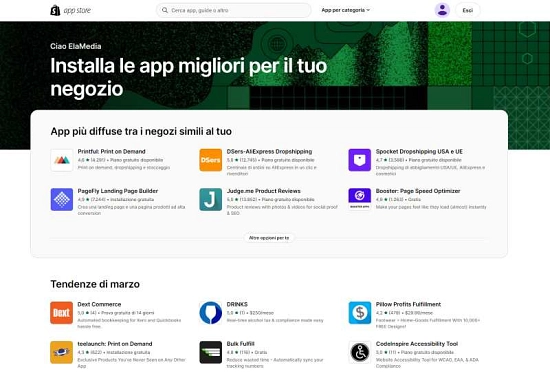Screen dimensions: 550x376
Task: Open the DSers orange app icon
Action: 210,160
